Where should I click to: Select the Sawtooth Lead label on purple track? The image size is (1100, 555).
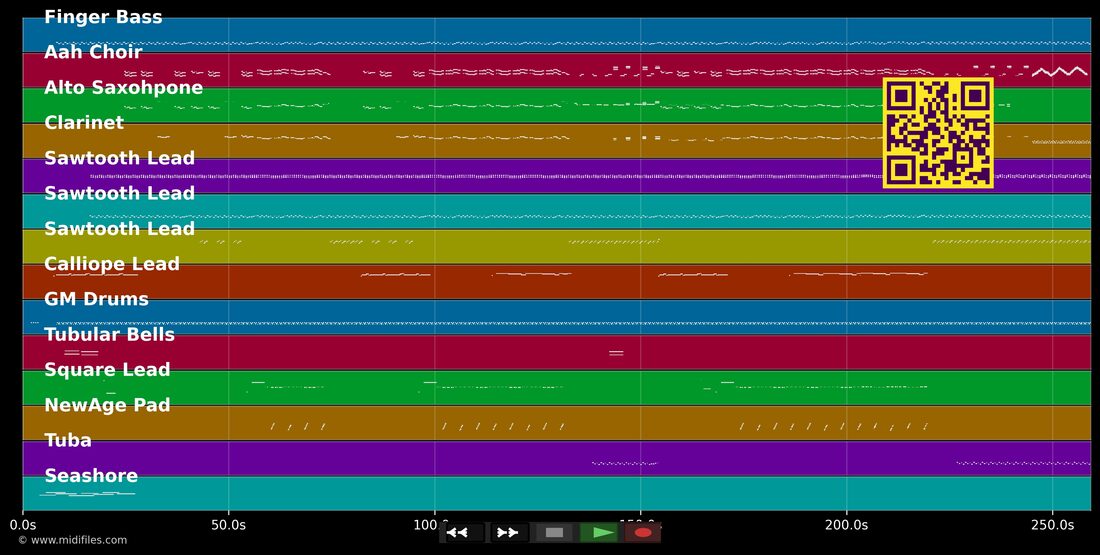(119, 158)
